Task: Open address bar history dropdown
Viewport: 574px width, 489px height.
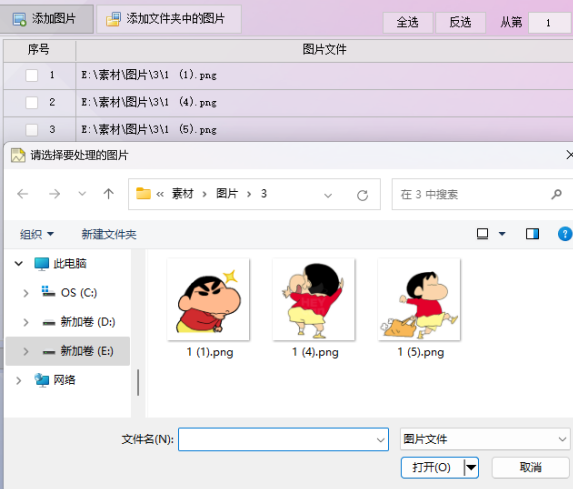Action: coord(328,195)
